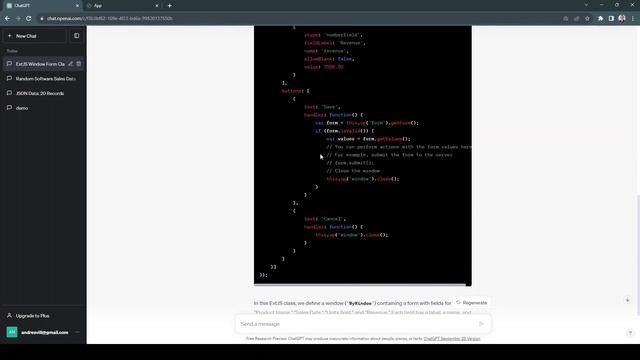
Task: Switch to the App browser tab
Action: coord(122,6)
